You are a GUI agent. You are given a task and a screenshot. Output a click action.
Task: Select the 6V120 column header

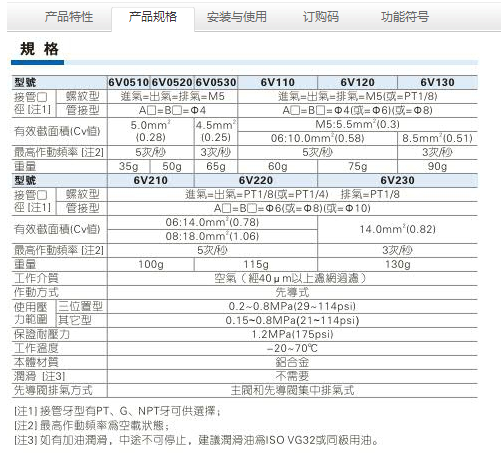358,82
